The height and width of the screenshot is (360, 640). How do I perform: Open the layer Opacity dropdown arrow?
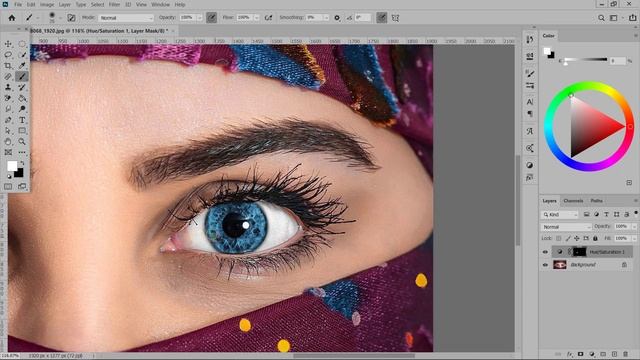[634, 227]
